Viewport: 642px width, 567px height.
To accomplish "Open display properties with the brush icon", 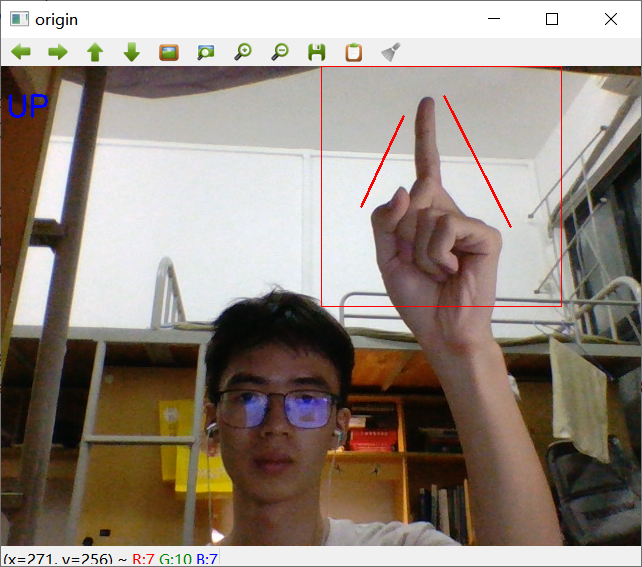I will (x=391, y=52).
